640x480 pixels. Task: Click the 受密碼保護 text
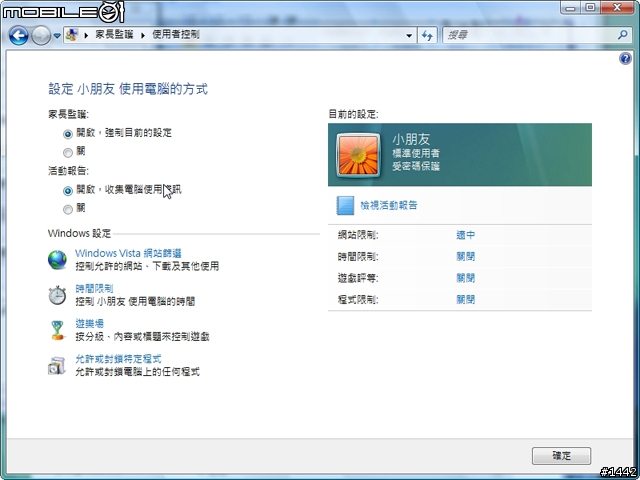coord(416,167)
